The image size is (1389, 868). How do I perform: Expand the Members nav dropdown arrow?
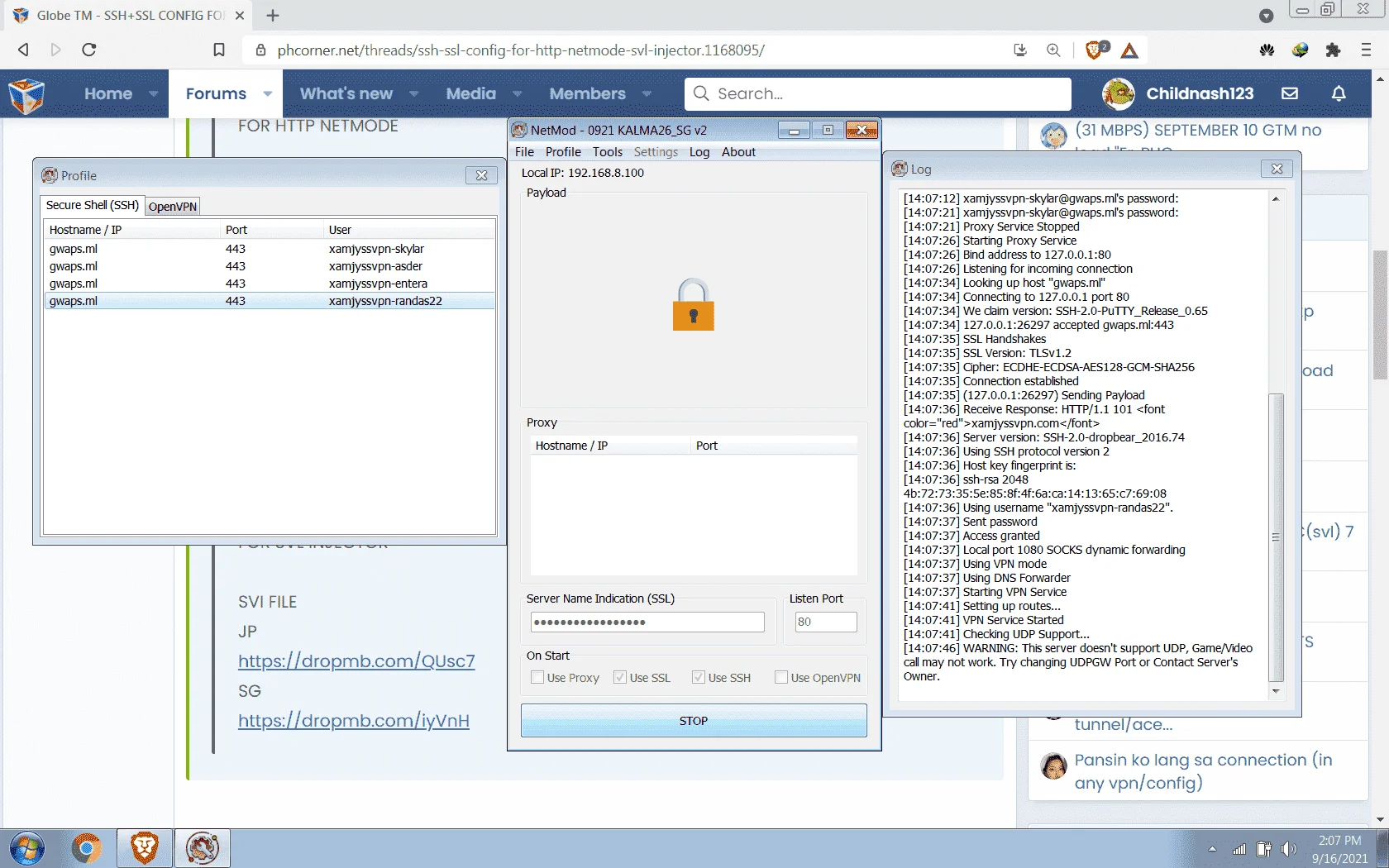tap(647, 94)
